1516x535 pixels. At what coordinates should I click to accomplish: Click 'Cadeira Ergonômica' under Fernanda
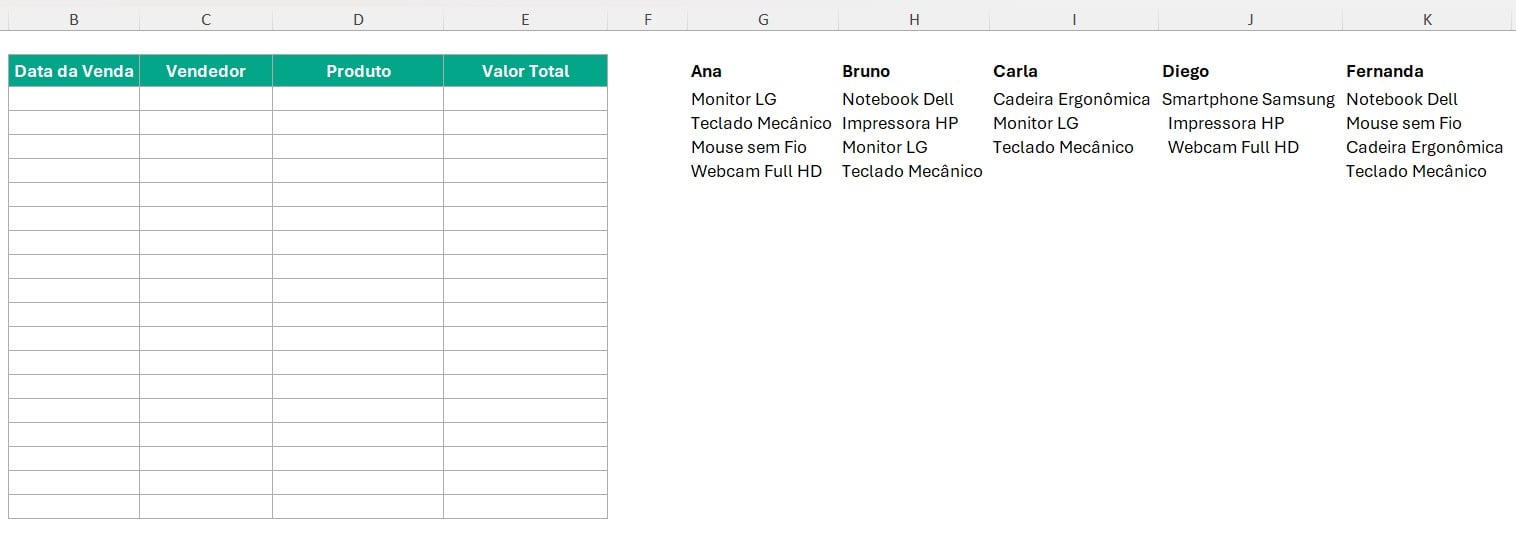click(1424, 147)
